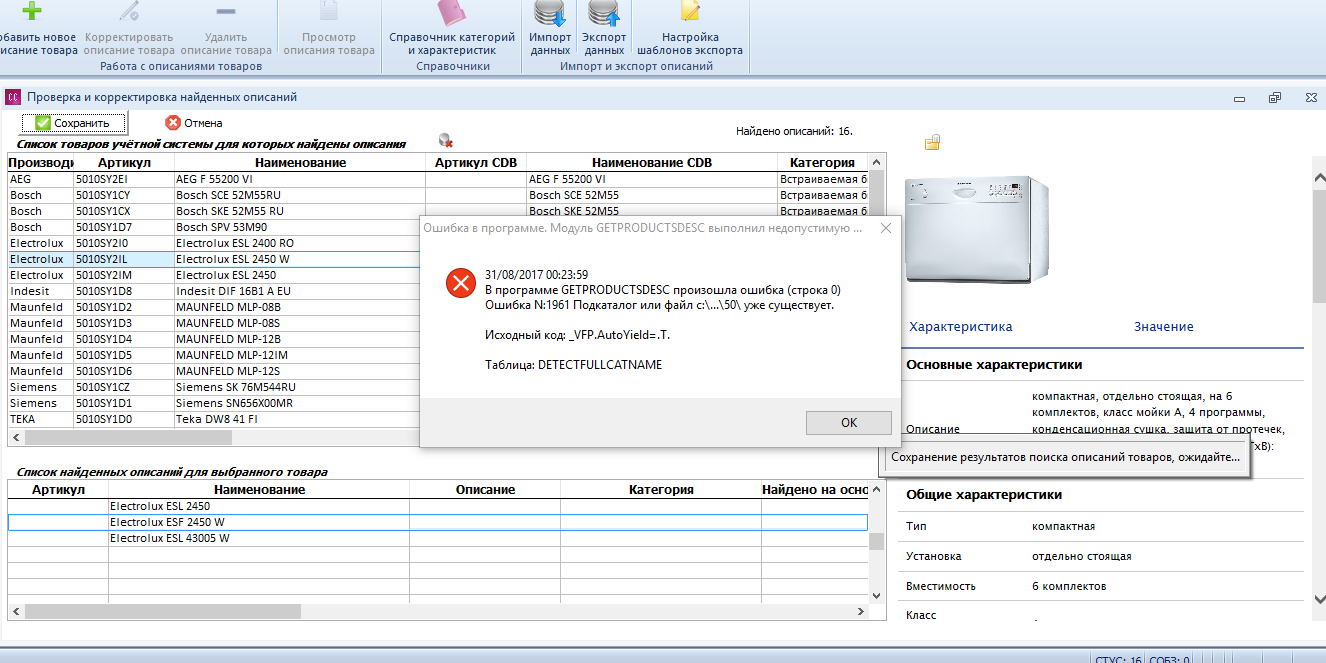Close the error dialog with the X

885,228
